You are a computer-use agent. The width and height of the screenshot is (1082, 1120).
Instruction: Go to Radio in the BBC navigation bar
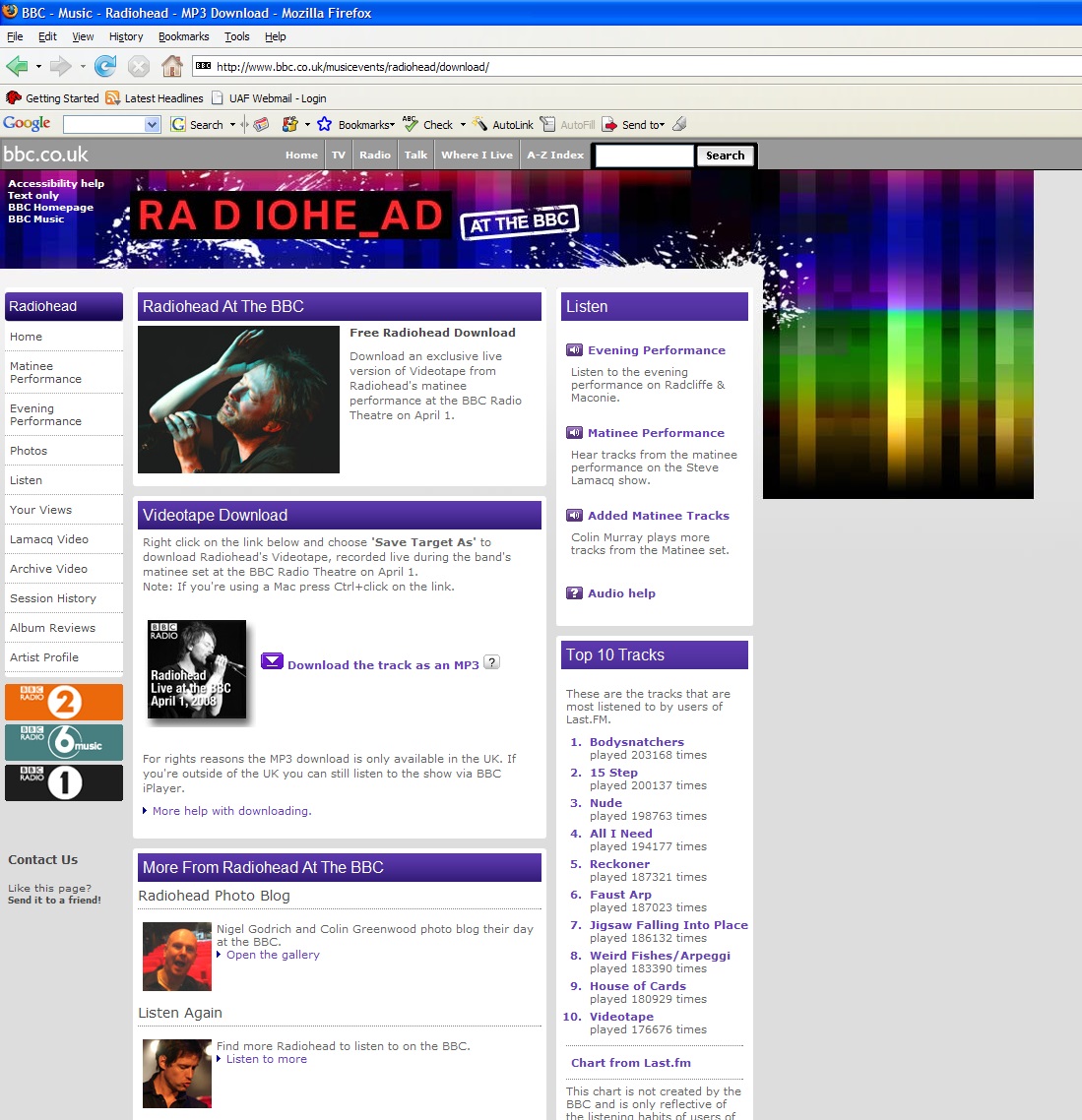(375, 155)
